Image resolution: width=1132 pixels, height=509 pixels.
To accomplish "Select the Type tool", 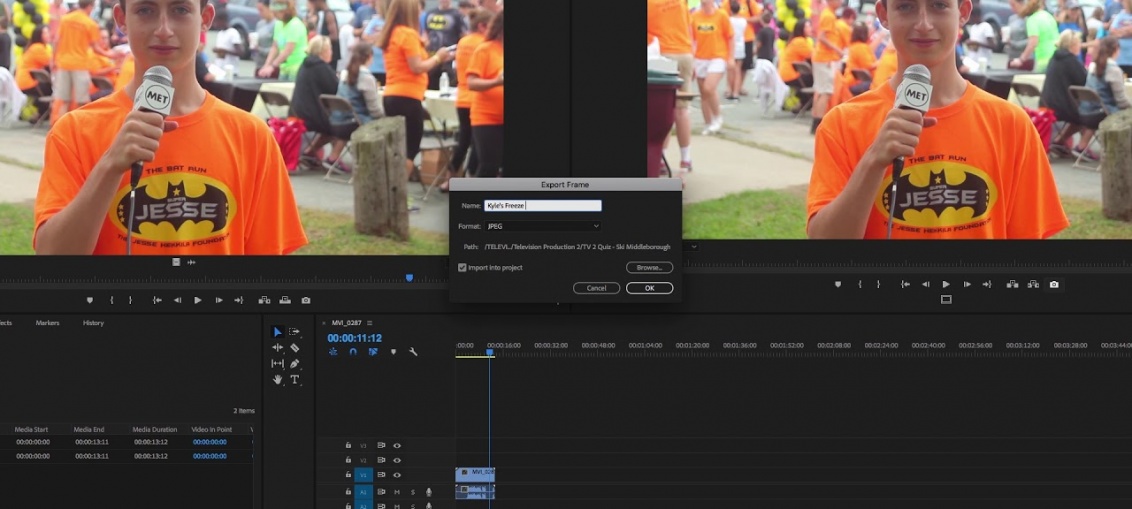I will [x=295, y=380].
